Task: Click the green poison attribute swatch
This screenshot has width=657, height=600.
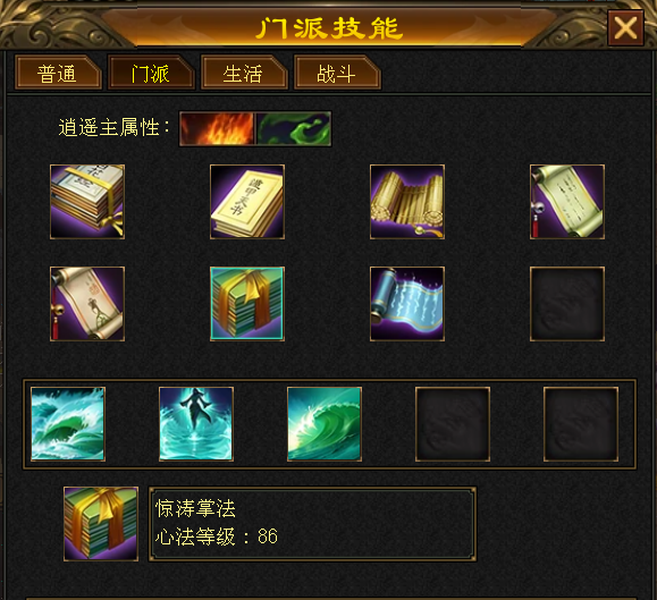Action: 293,129
